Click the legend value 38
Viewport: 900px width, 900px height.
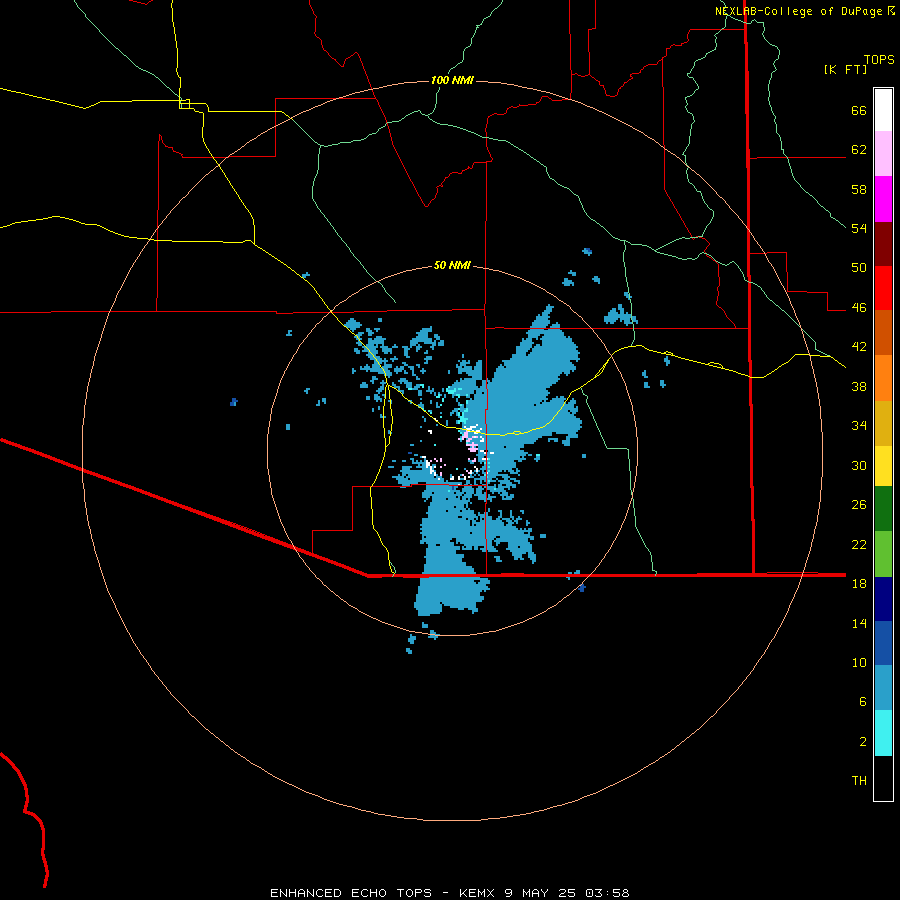pyautogui.click(x=859, y=386)
